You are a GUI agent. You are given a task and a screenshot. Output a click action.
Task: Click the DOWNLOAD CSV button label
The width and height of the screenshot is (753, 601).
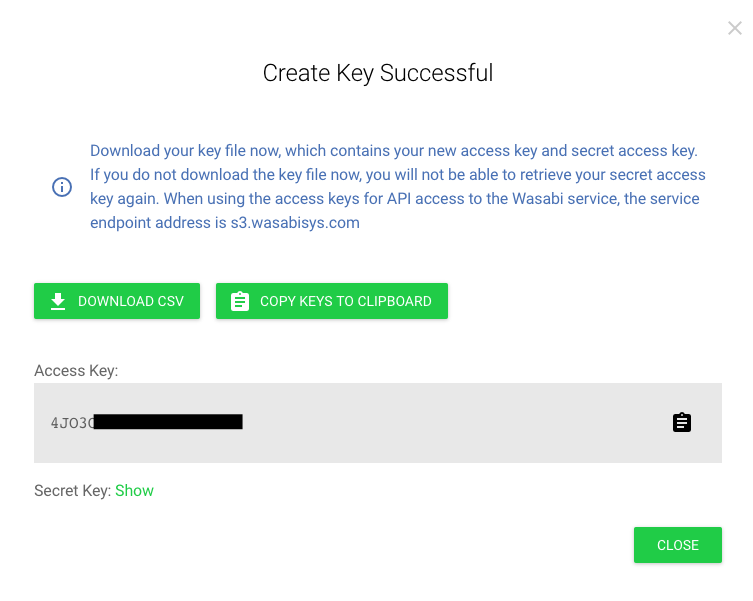[x=131, y=301]
